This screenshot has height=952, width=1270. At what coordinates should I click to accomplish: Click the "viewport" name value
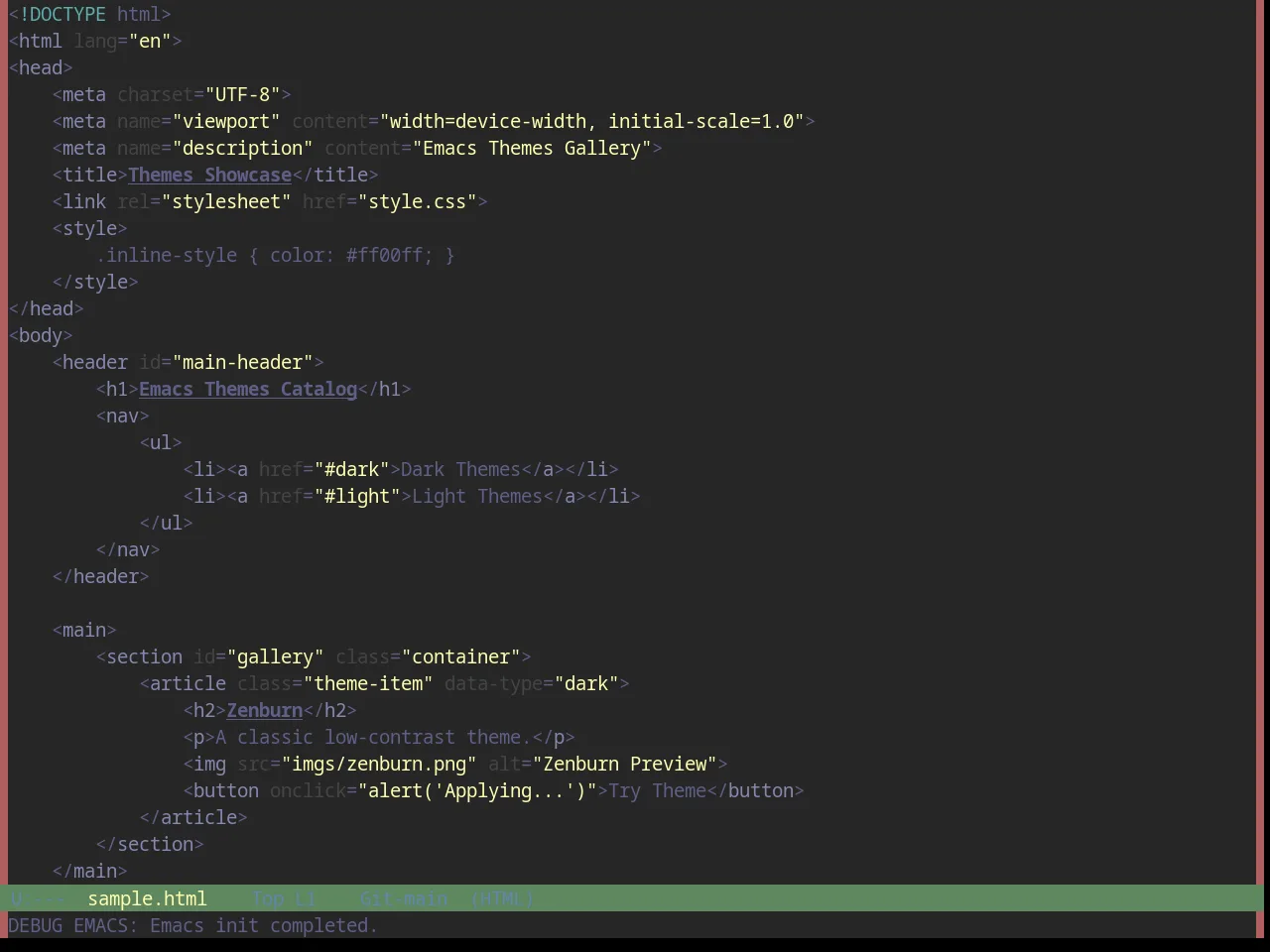[226, 121]
